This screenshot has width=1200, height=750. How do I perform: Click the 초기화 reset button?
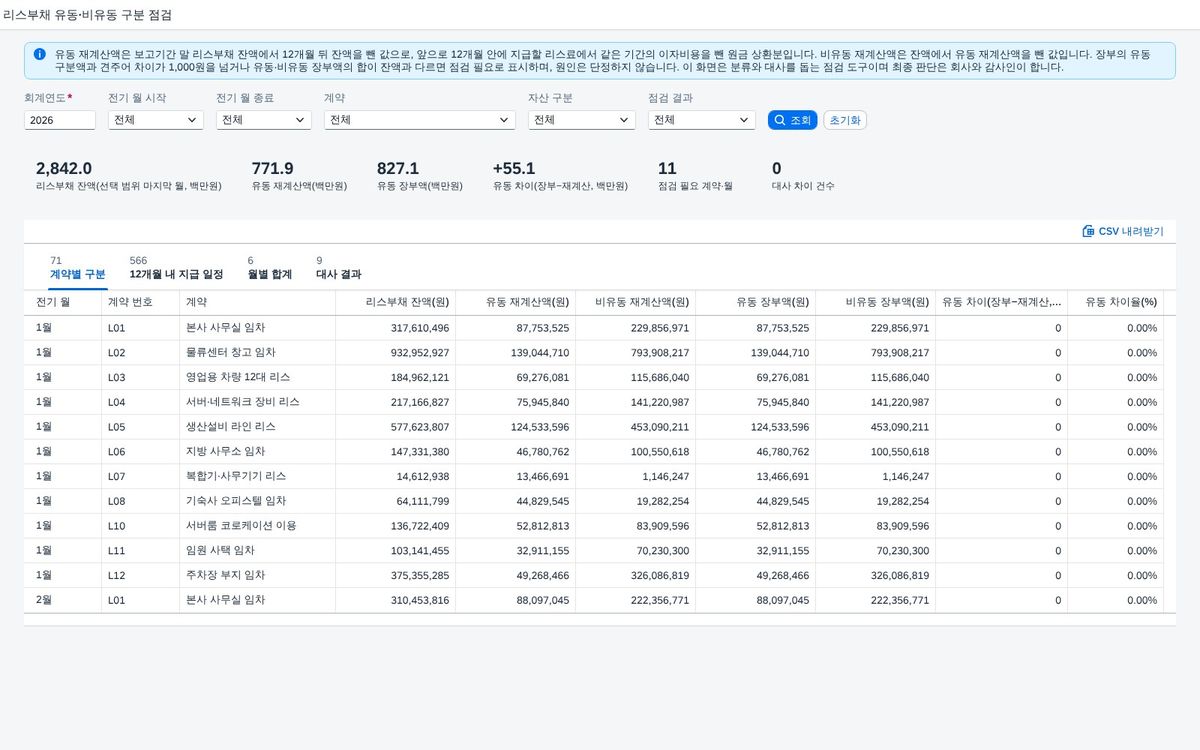845,120
